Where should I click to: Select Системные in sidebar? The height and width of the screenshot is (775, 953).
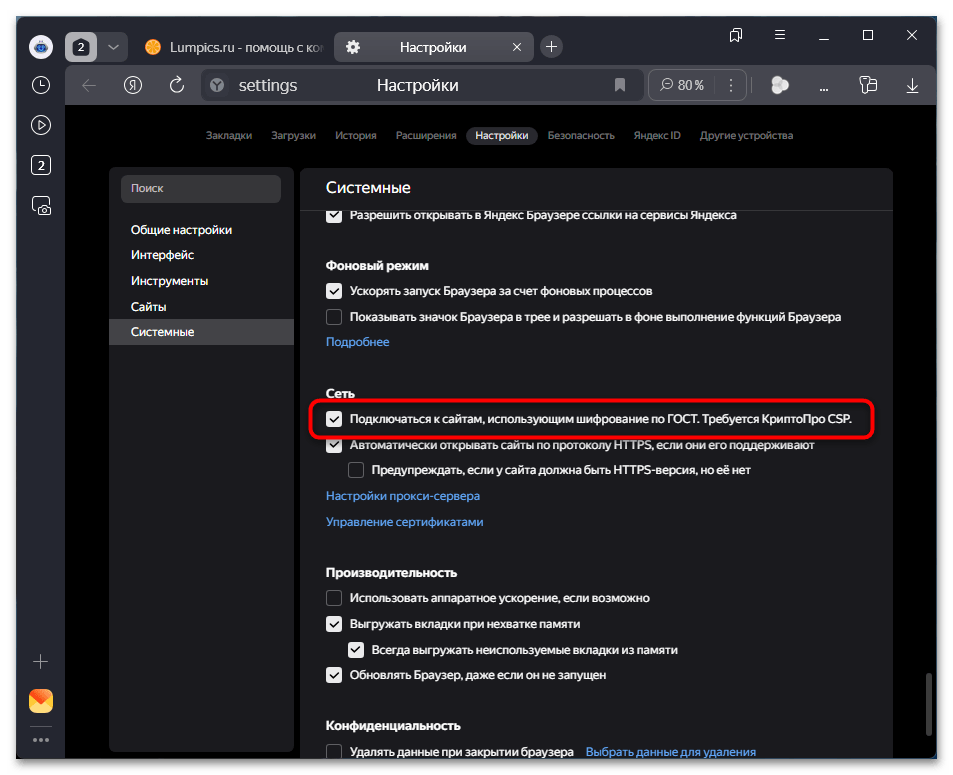pyautogui.click(x=201, y=332)
